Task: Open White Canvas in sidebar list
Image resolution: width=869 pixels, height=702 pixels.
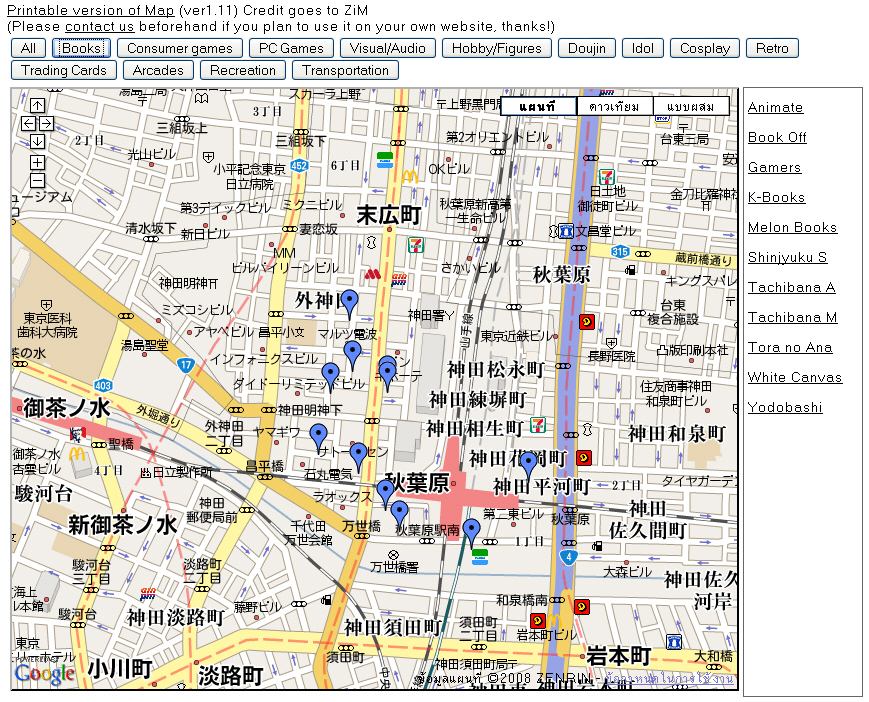Action: pos(795,377)
